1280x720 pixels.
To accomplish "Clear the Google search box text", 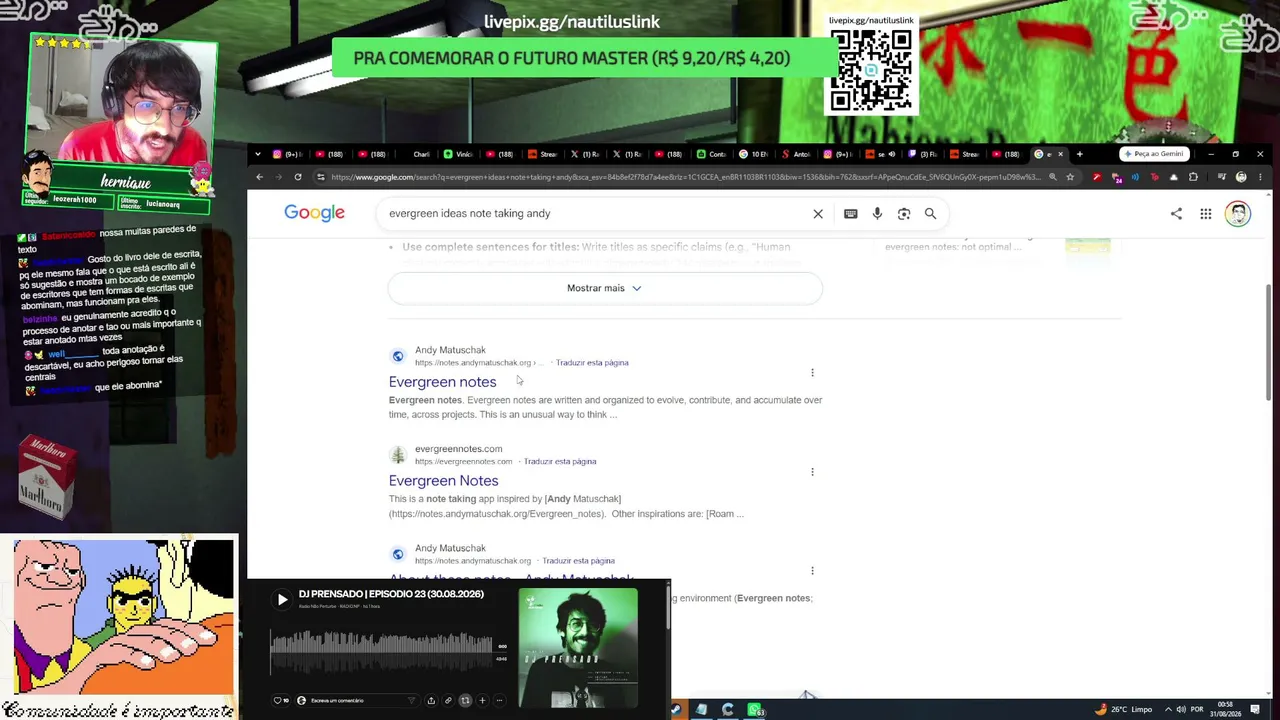I will (818, 213).
